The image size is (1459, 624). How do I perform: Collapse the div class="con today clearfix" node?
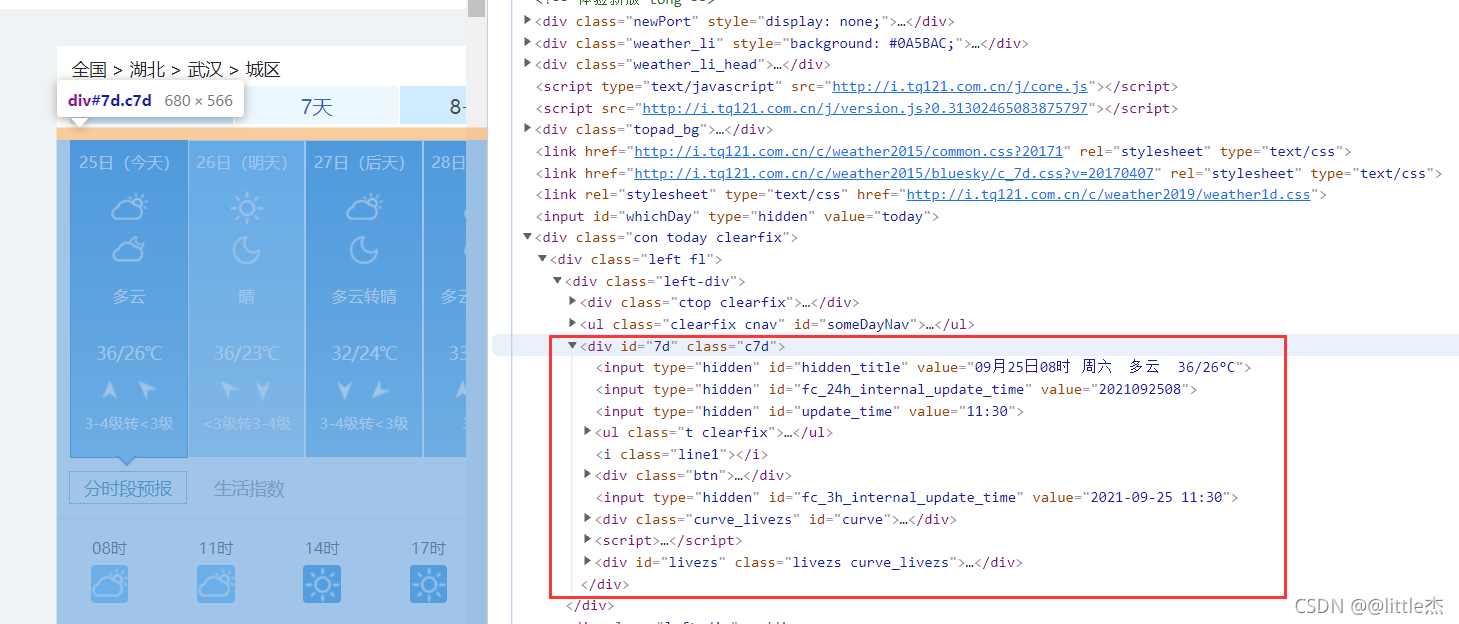[528, 238]
